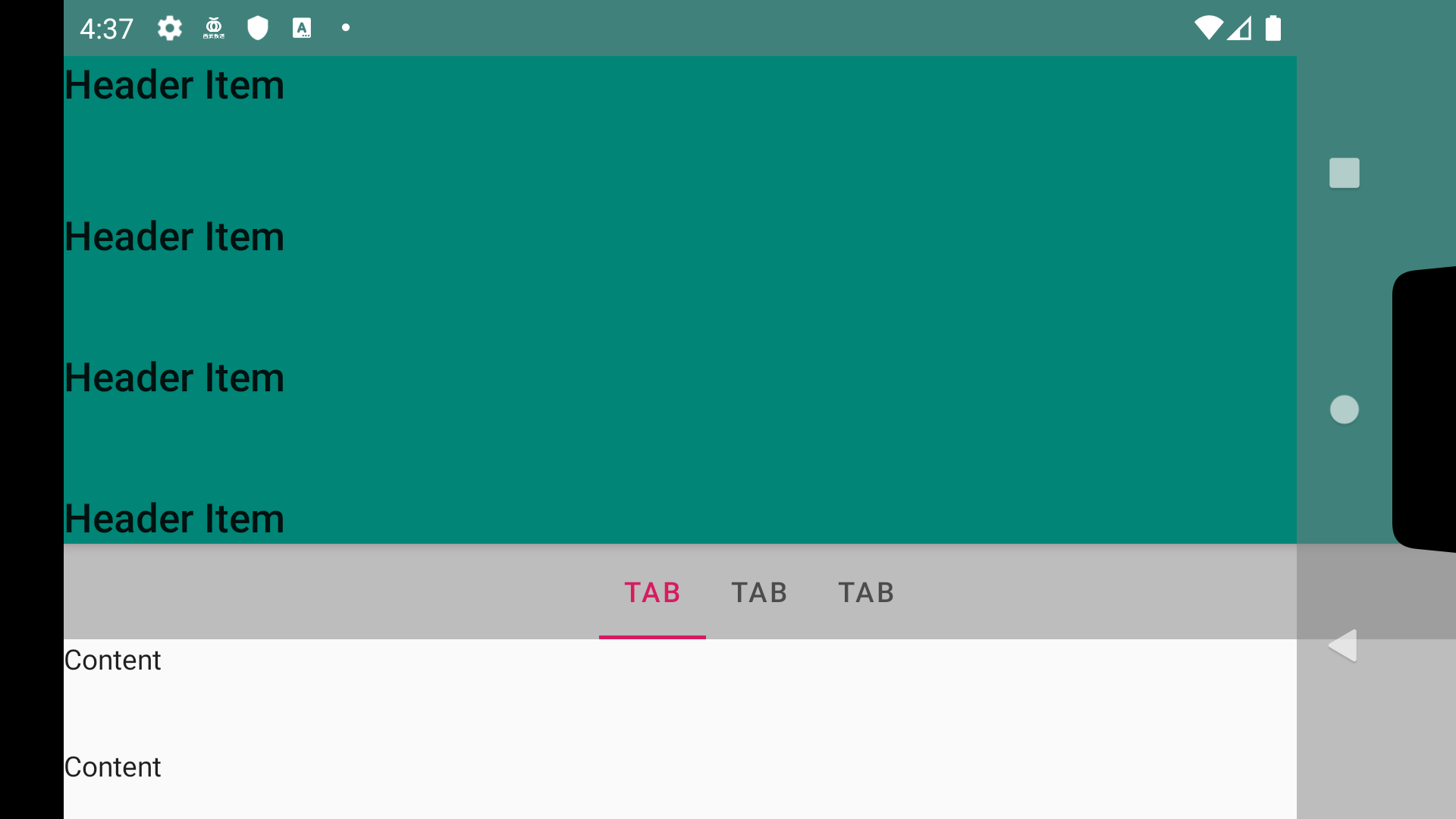Viewport: 1456px width, 819px height.
Task: Tap the notification dot in status bar
Action: coord(346,28)
